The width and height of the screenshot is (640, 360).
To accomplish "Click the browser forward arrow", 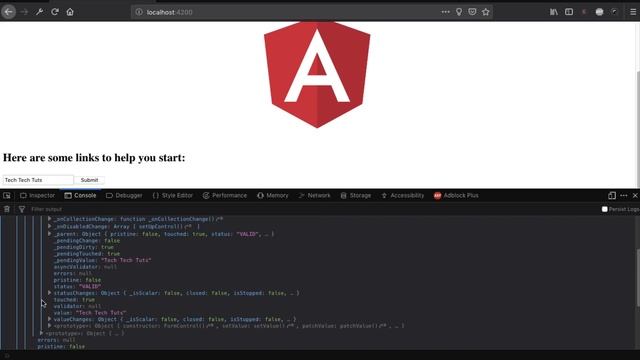I will tap(24, 12).
